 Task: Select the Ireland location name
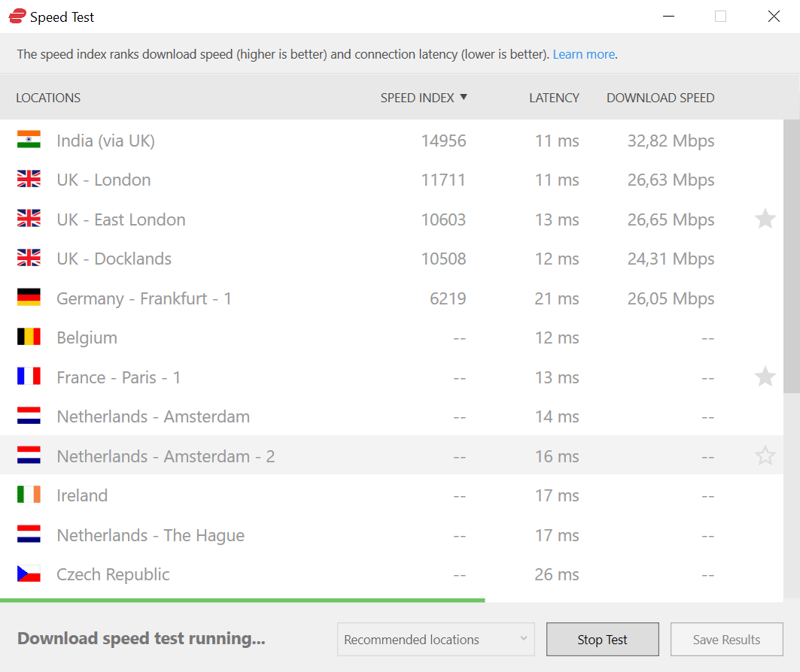pos(82,495)
